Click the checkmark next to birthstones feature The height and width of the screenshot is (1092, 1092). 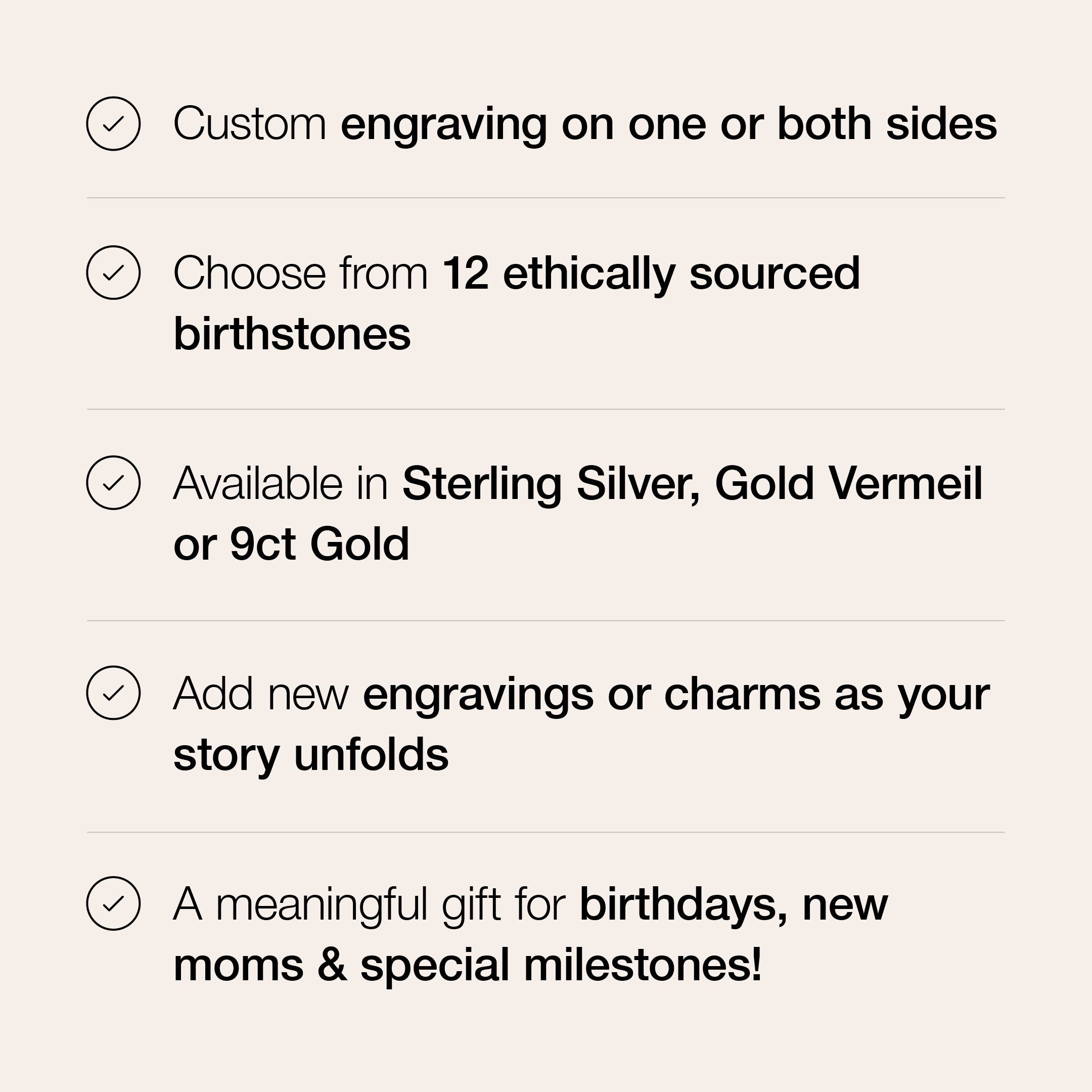[113, 272]
